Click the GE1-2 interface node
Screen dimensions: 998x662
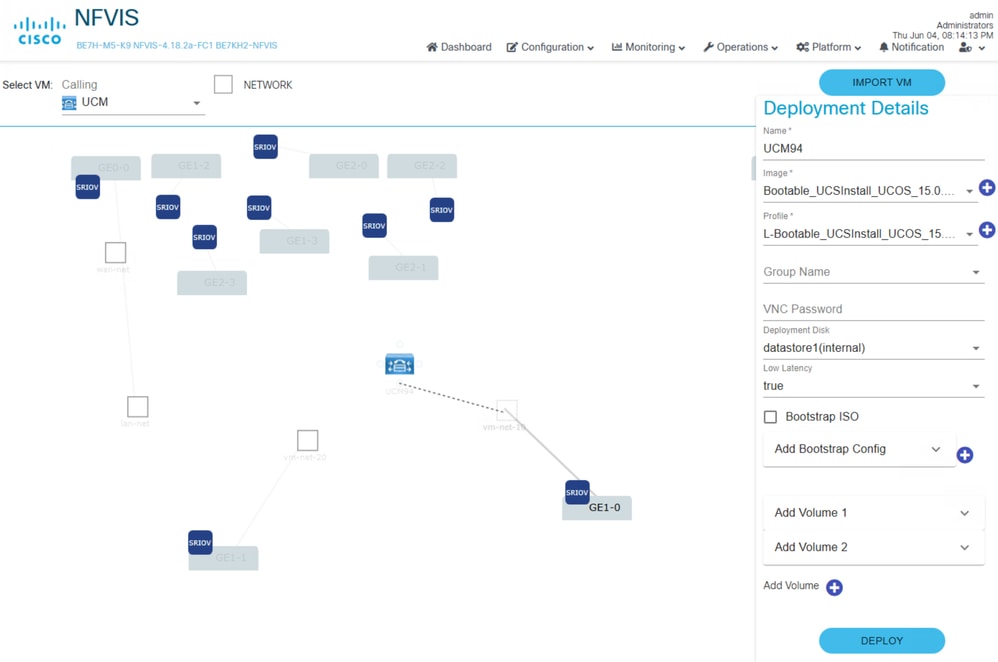click(x=186, y=166)
